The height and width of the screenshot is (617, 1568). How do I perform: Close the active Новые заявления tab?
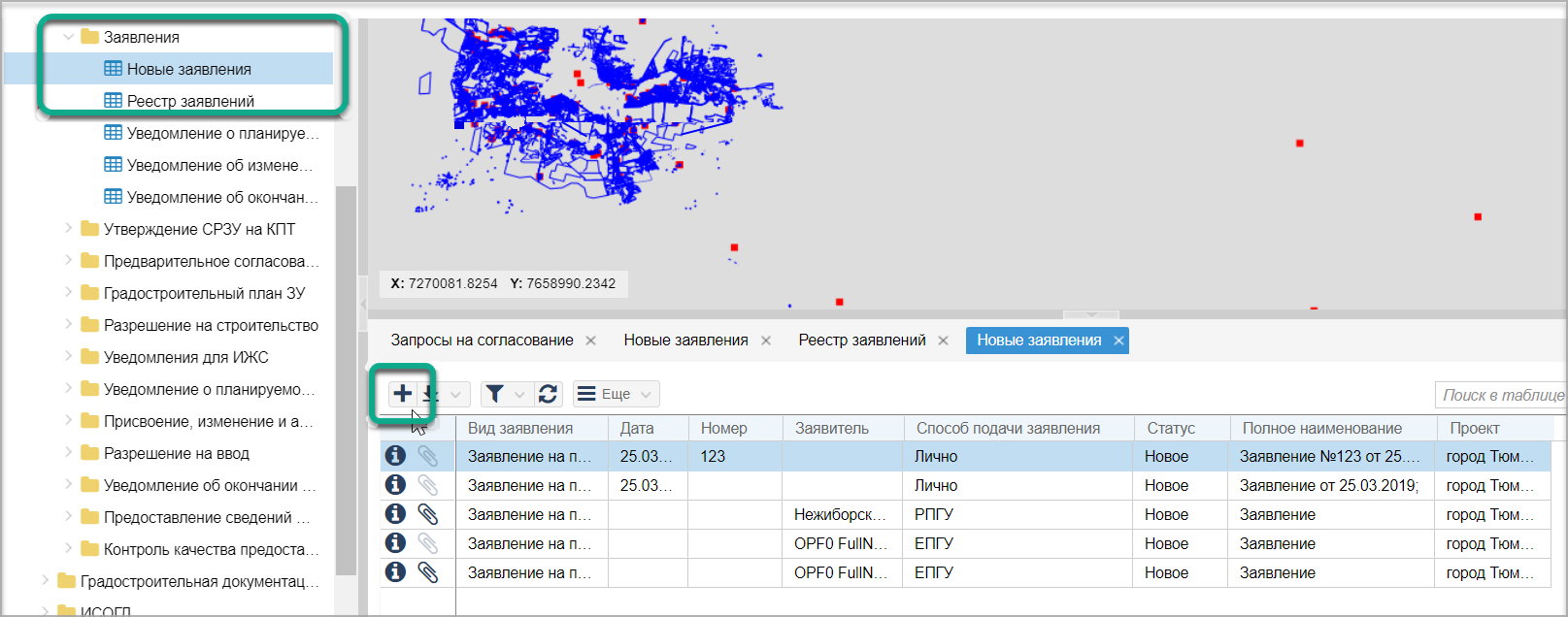click(1118, 341)
